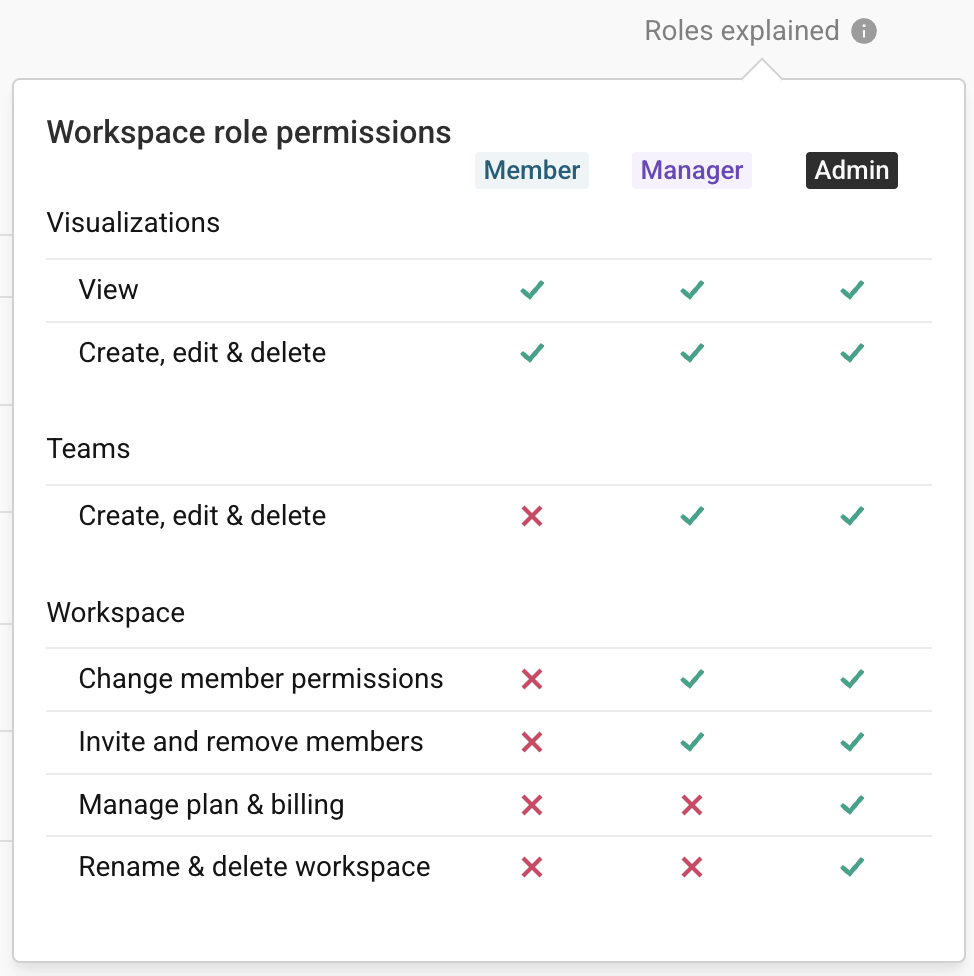The image size is (974, 976).
Task: Click Admin checkmark for Visualizations Create, edit & delete
Action: tap(852, 353)
